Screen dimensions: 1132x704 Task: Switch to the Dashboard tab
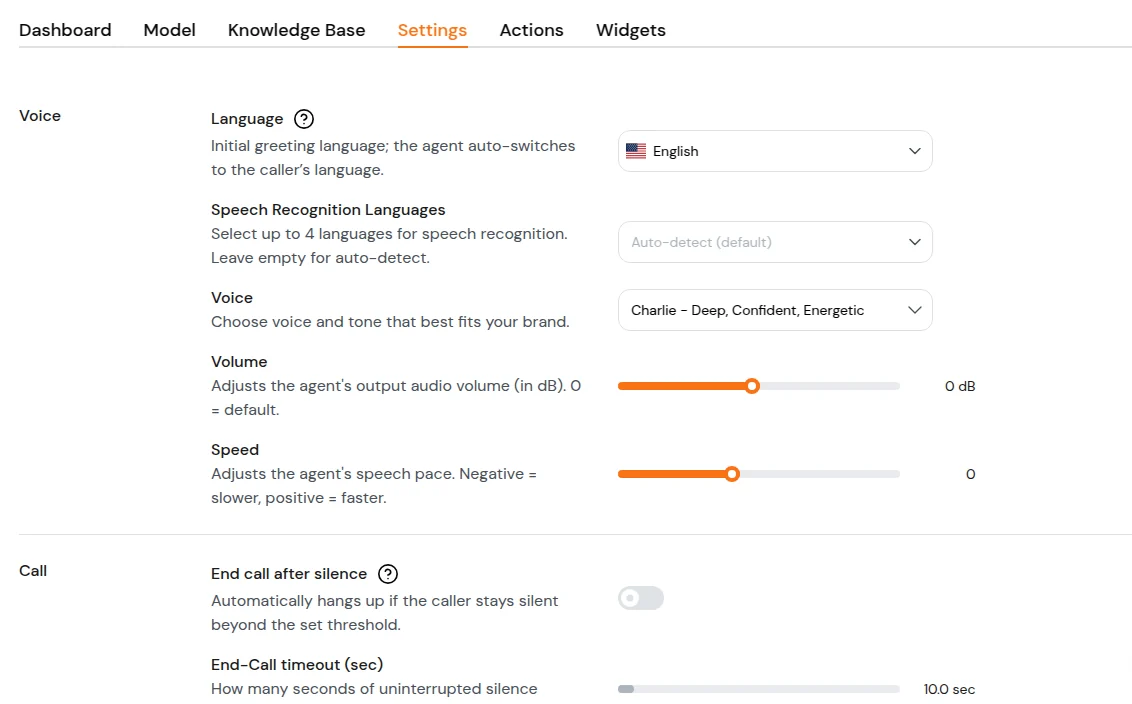pos(65,30)
